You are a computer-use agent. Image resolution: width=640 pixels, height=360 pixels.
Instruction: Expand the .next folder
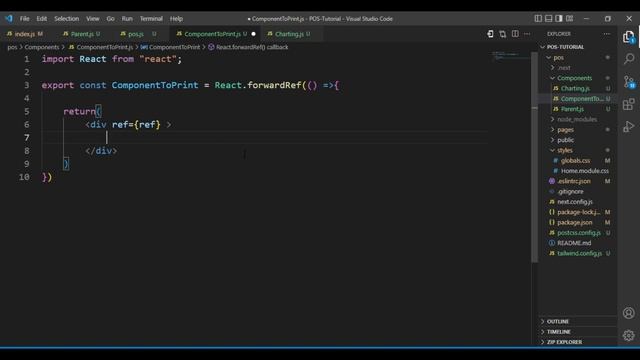click(578, 68)
